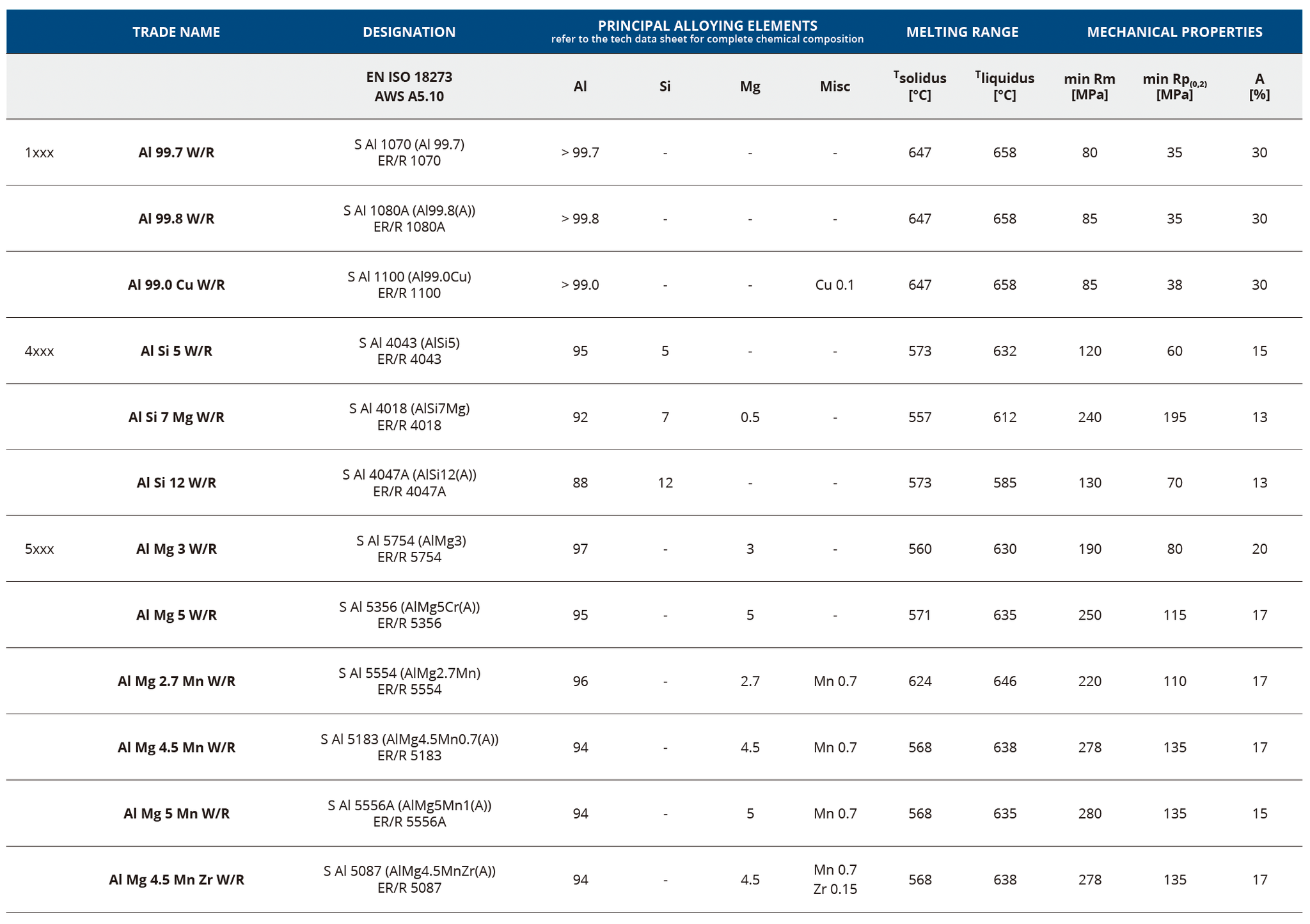The height and width of the screenshot is (924, 1310).
Task: Select the Cu 0.1 misc cell
Action: [835, 285]
